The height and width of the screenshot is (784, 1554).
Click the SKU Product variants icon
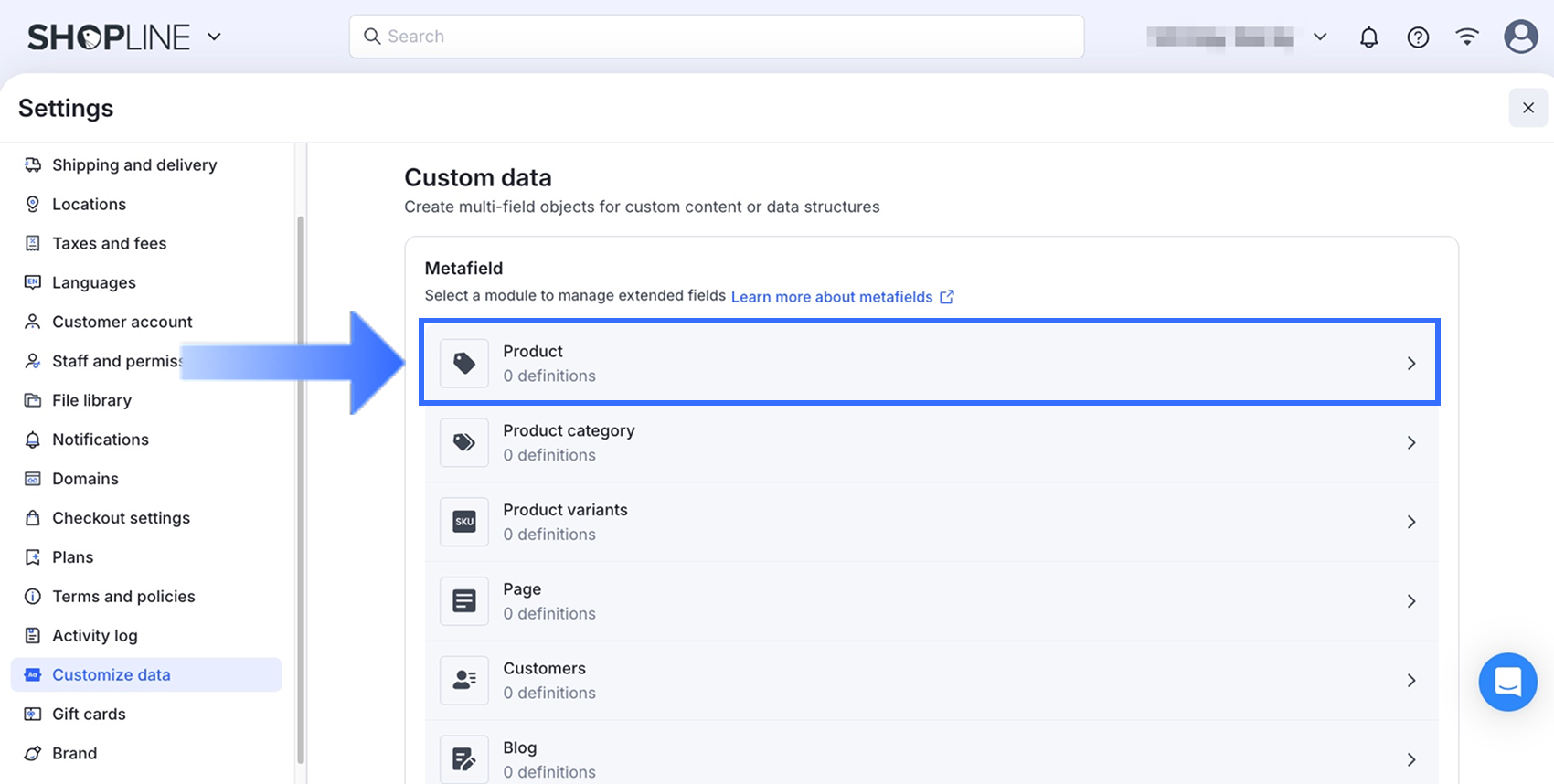464,522
